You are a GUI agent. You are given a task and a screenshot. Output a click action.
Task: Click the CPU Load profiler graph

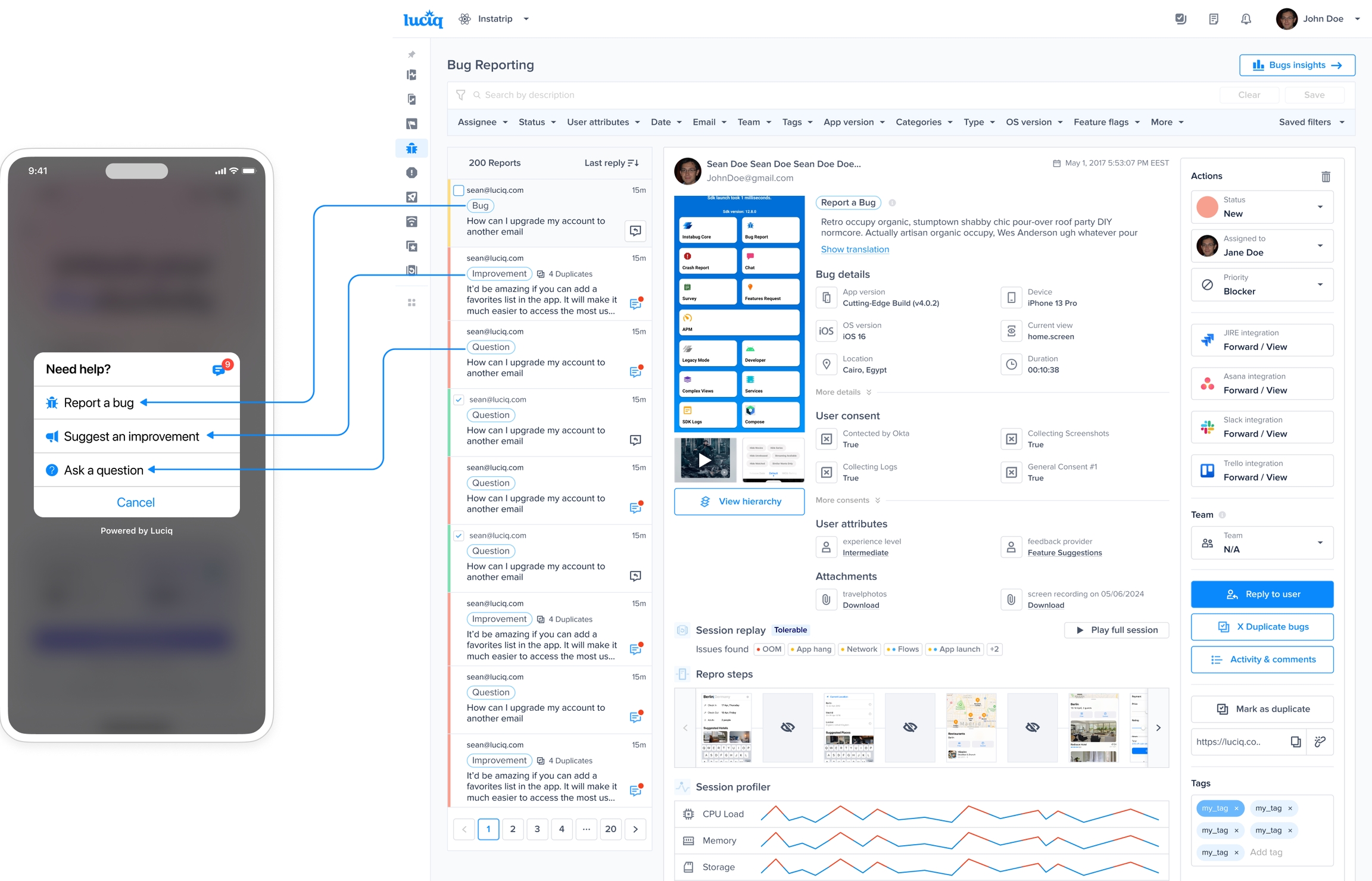tap(959, 814)
